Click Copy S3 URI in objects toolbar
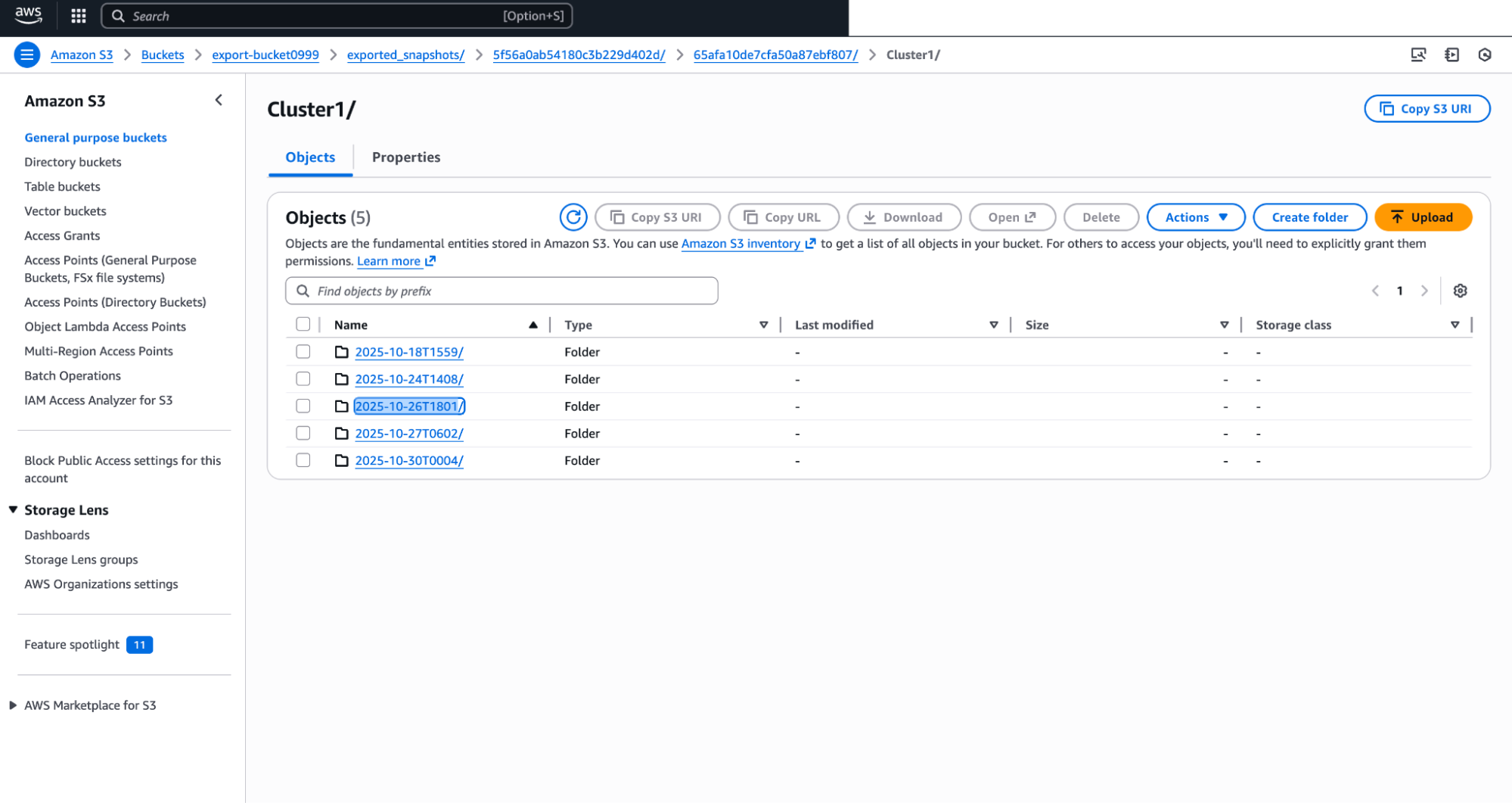1512x803 pixels. pyautogui.click(x=657, y=217)
